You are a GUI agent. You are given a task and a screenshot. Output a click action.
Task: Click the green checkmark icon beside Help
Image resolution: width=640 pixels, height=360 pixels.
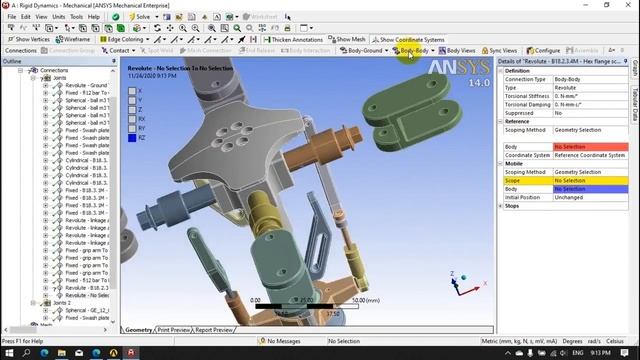click(116, 17)
